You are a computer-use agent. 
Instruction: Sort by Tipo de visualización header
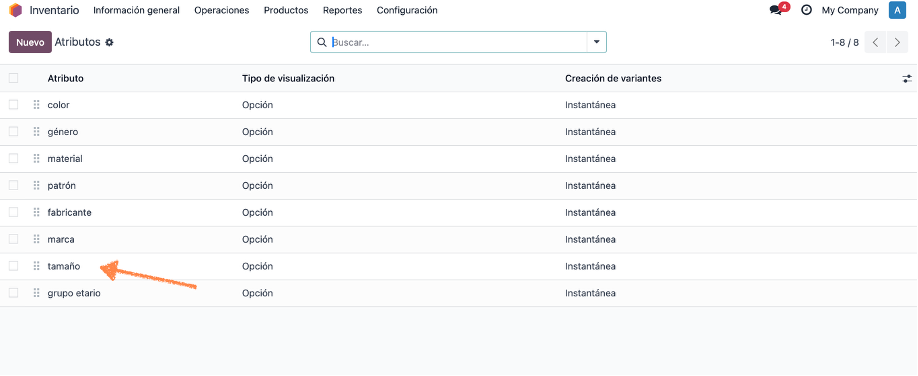(288, 78)
